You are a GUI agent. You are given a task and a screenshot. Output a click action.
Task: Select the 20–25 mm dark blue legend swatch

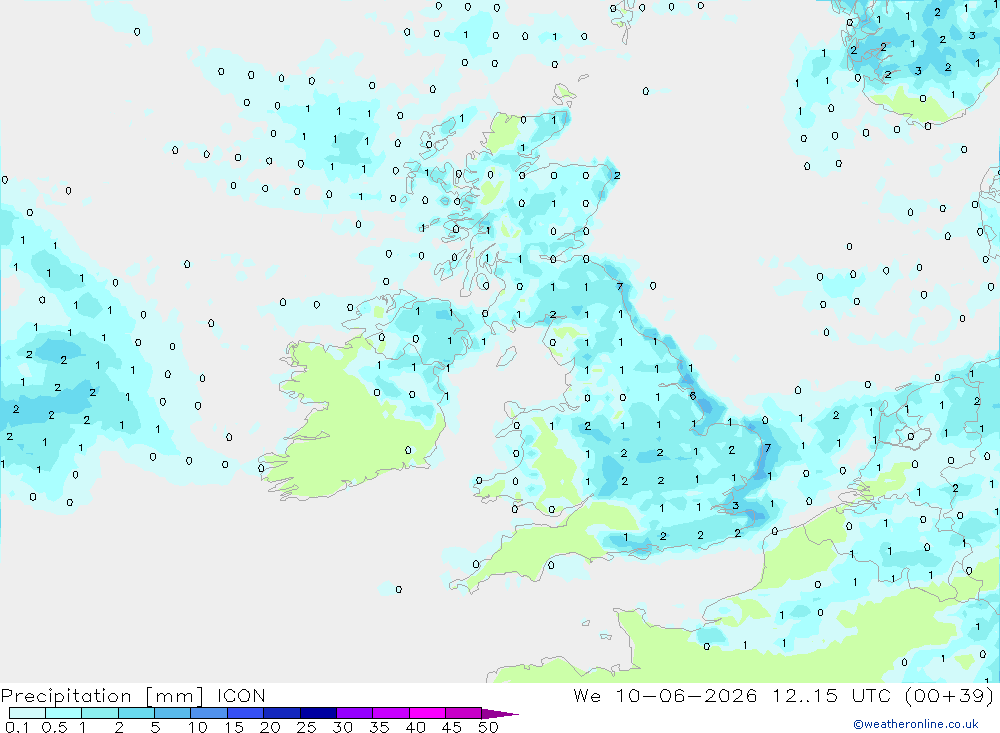point(281,713)
